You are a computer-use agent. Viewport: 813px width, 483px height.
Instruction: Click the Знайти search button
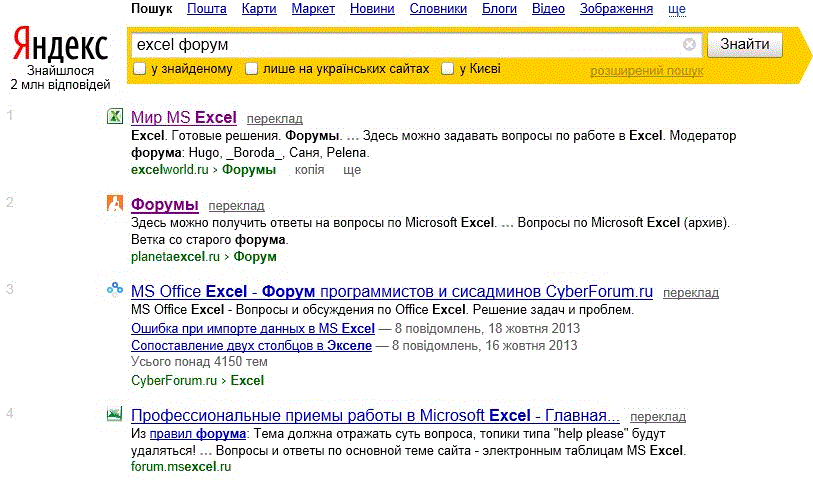(745, 45)
